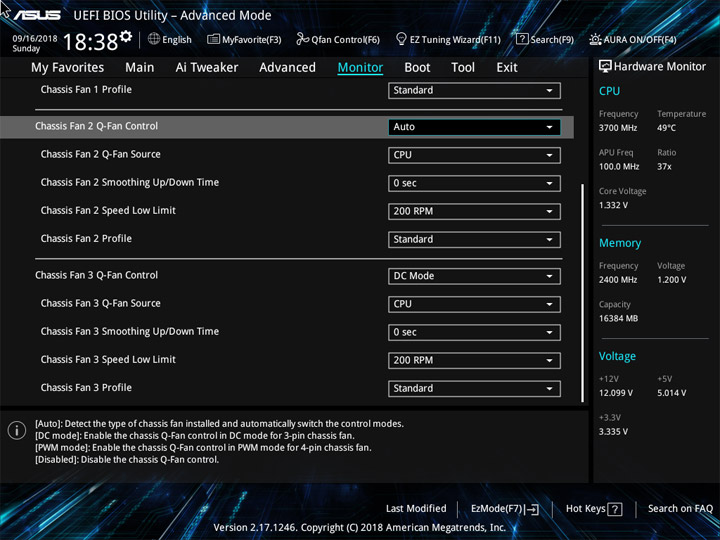
Task: Open the Boot tab
Action: 417,68
